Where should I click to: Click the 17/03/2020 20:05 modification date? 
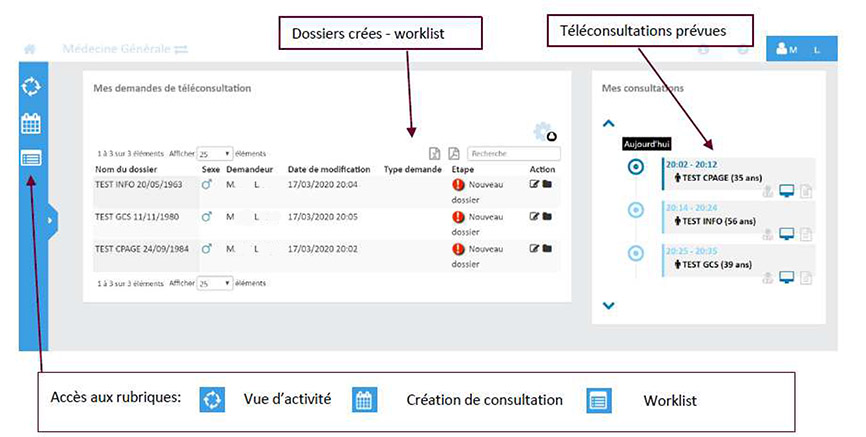[323, 217]
